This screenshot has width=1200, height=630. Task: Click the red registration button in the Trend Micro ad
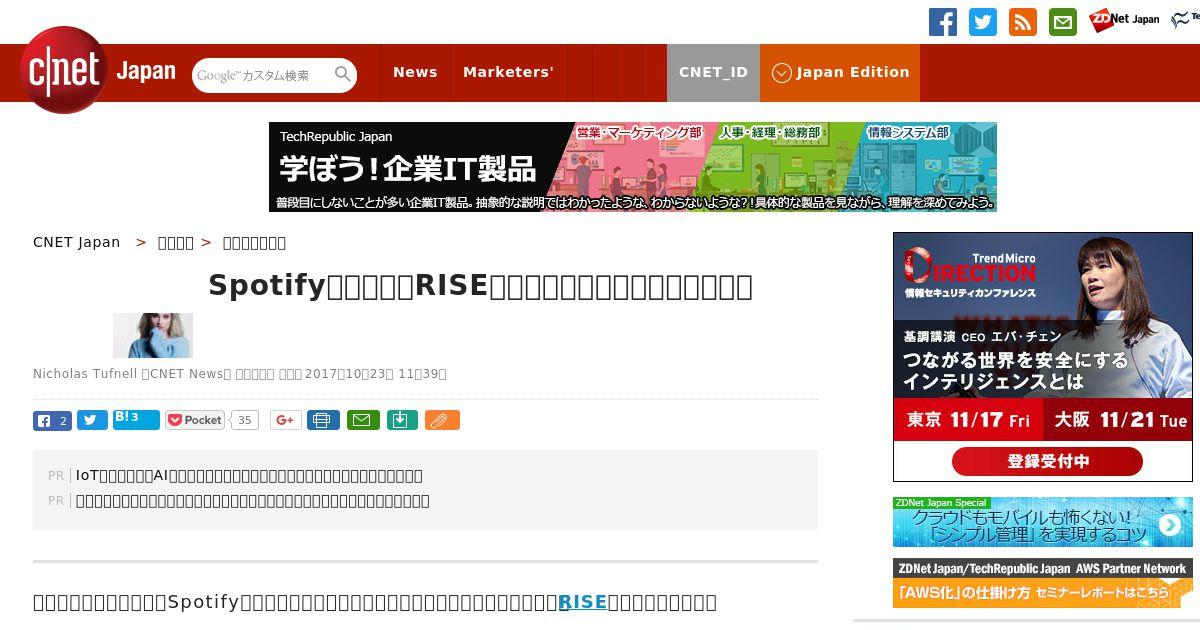tap(1047, 461)
